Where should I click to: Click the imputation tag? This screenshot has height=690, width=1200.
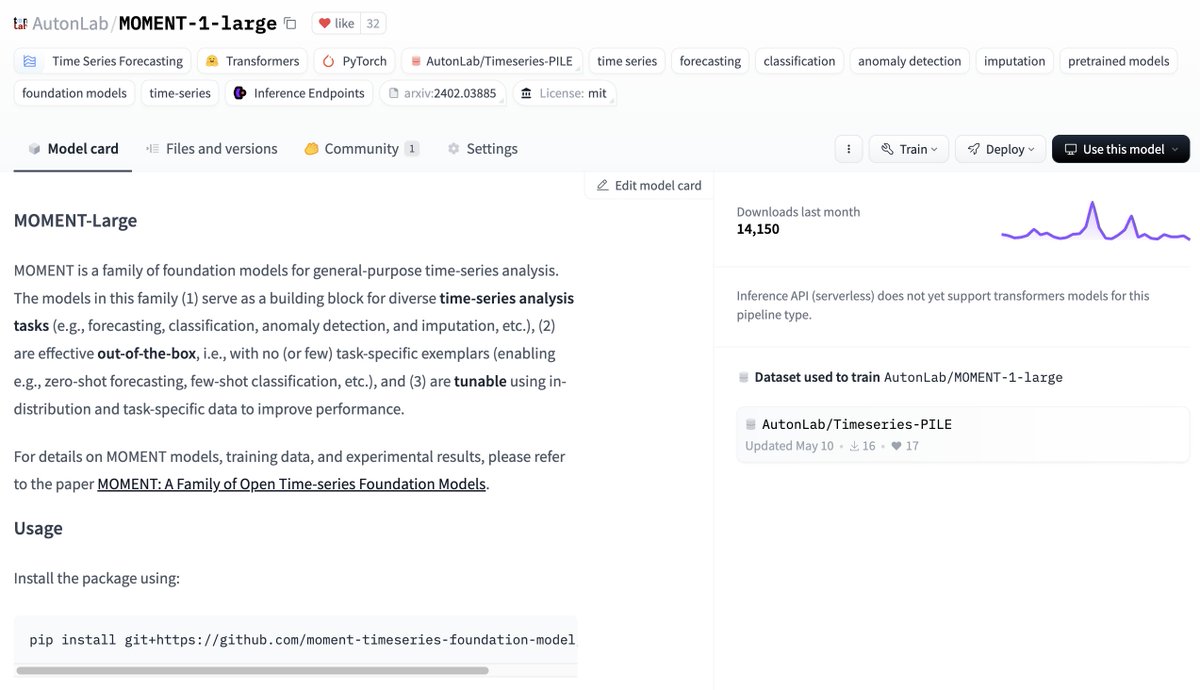pos(1014,61)
